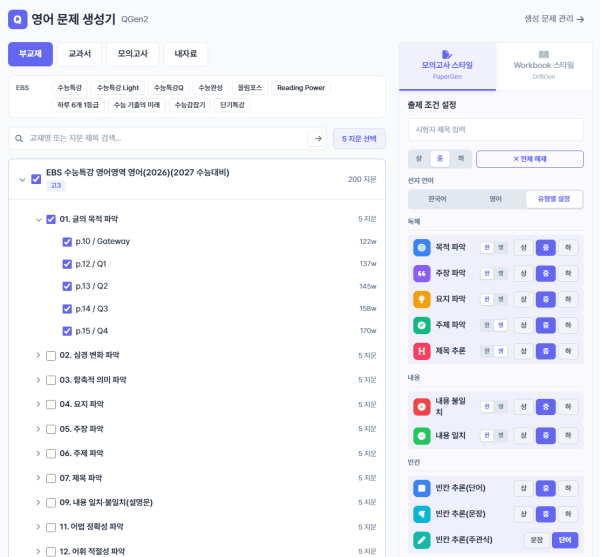Filter by Reading Power series
The width and height of the screenshot is (600, 557).
(x=301, y=88)
